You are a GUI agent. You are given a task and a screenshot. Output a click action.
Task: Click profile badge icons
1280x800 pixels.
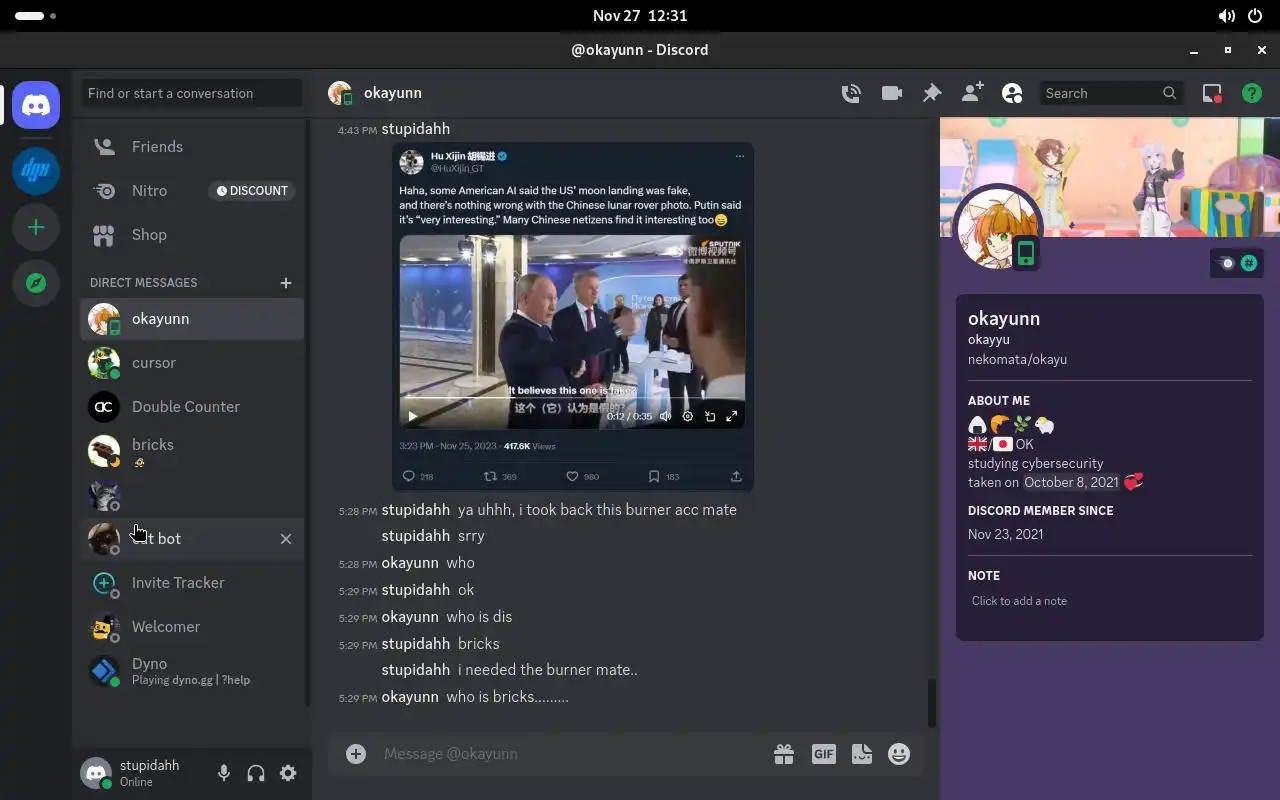click(x=1238, y=263)
